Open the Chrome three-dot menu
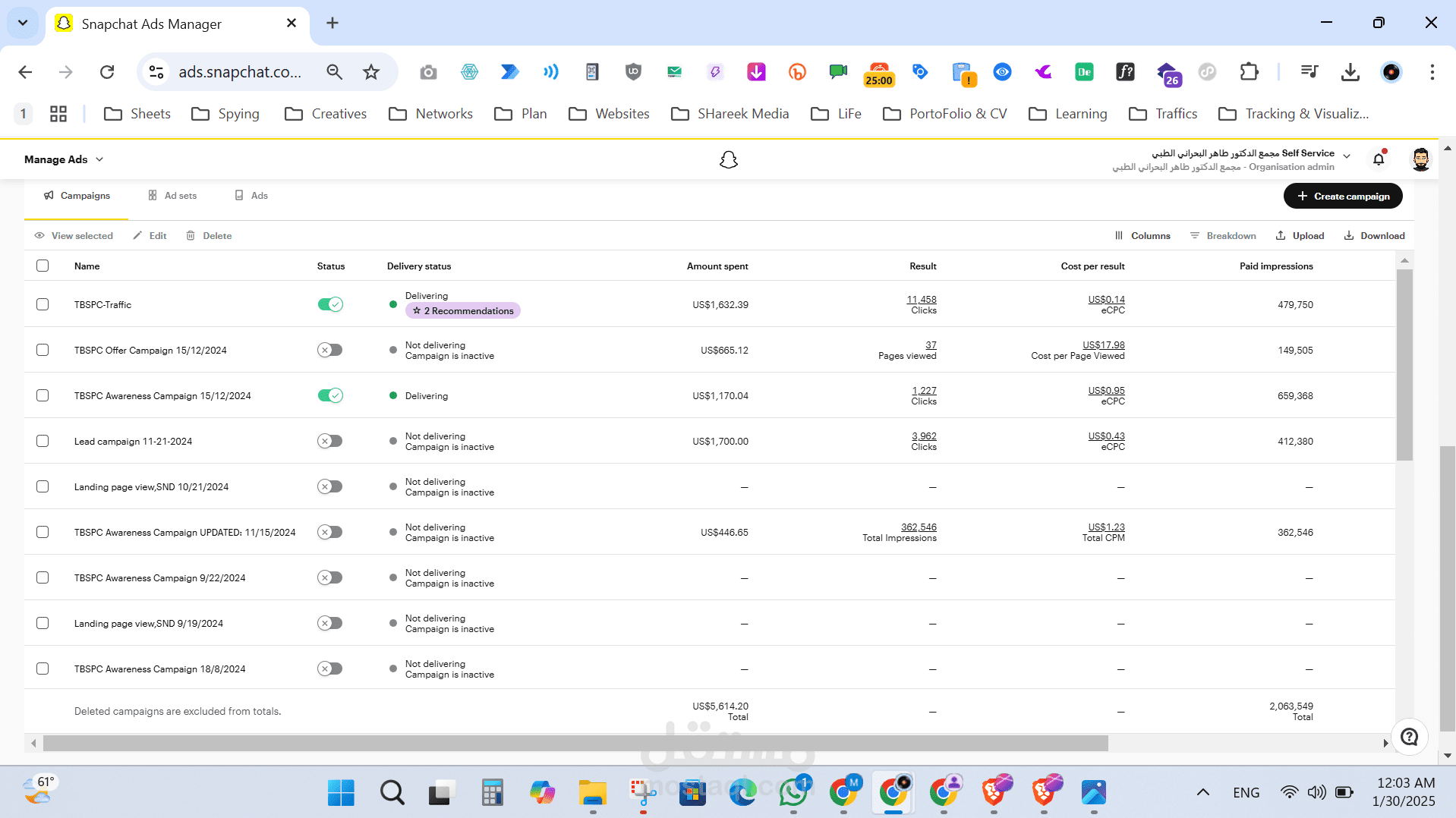 coord(1432,72)
